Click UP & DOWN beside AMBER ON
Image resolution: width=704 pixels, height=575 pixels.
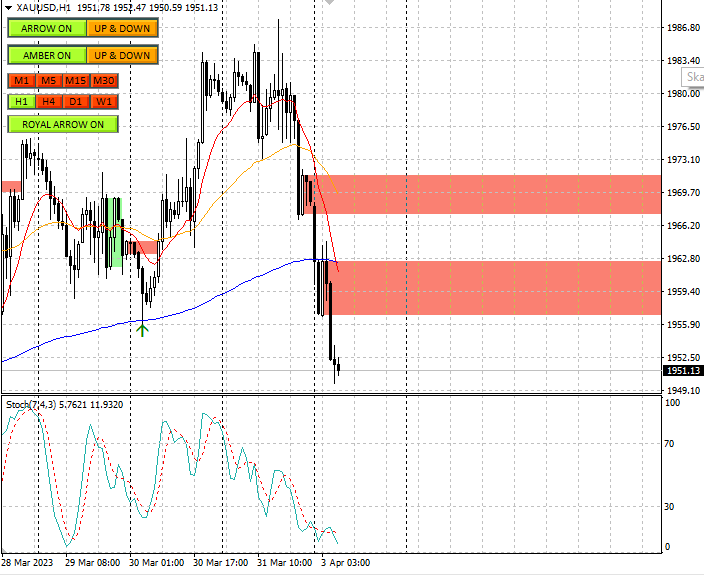click(122, 55)
